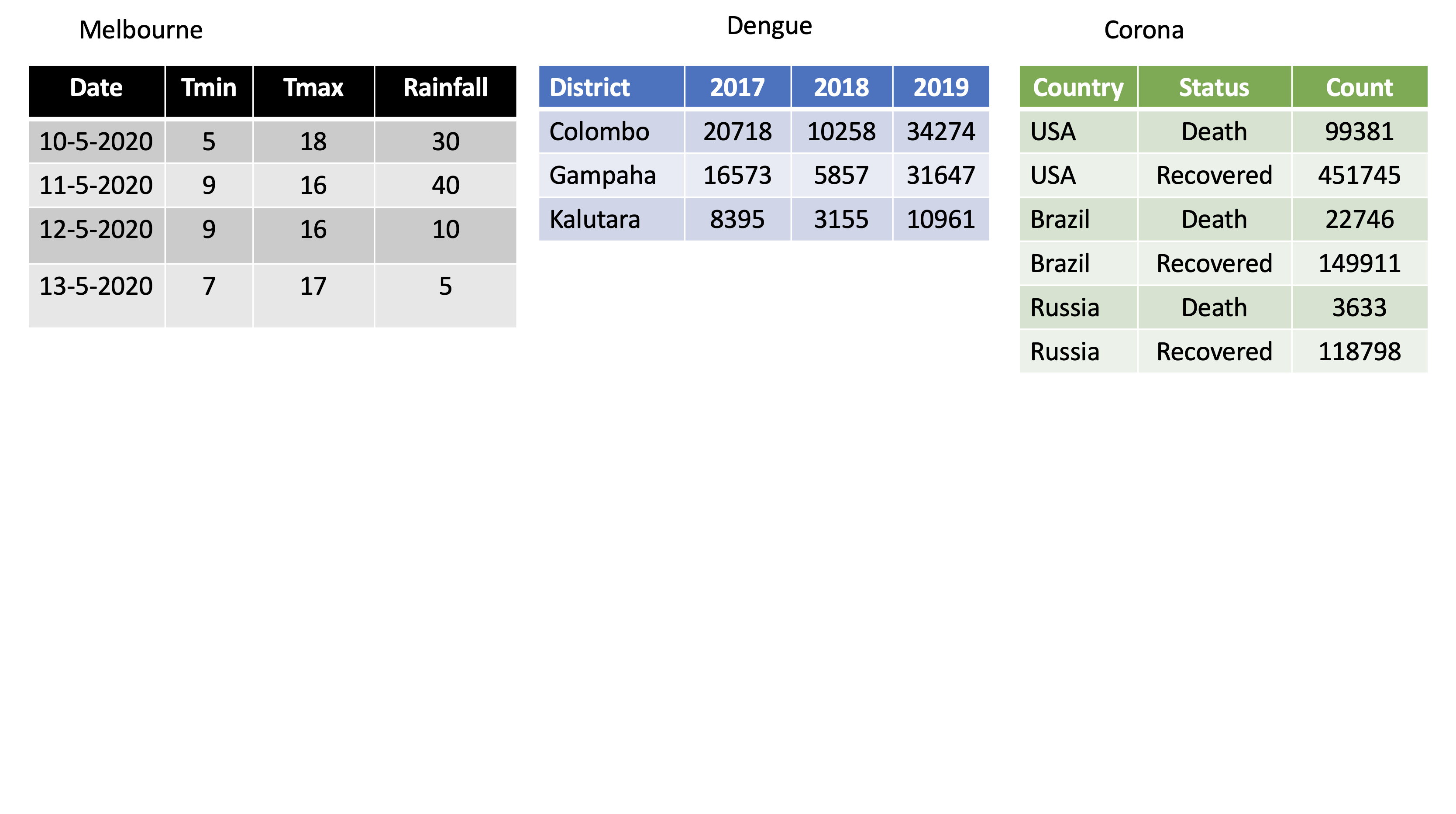1456x814 pixels.
Task: Select the Russia death count 3633
Action: (1360, 307)
